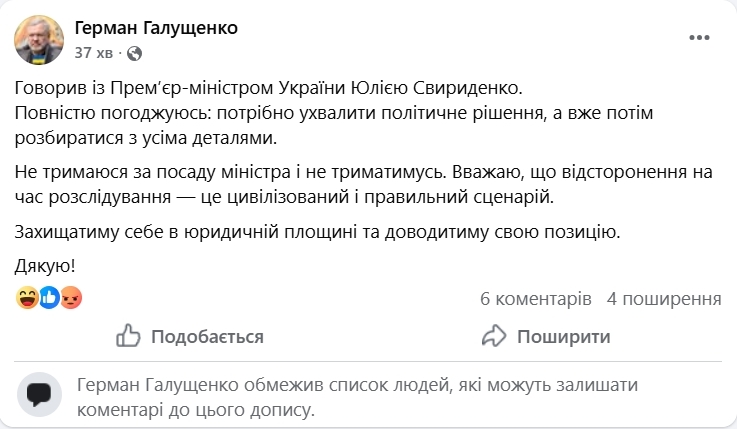
Task: Click the Angry red reaction emoji
Action: pyautogui.click(x=70, y=297)
